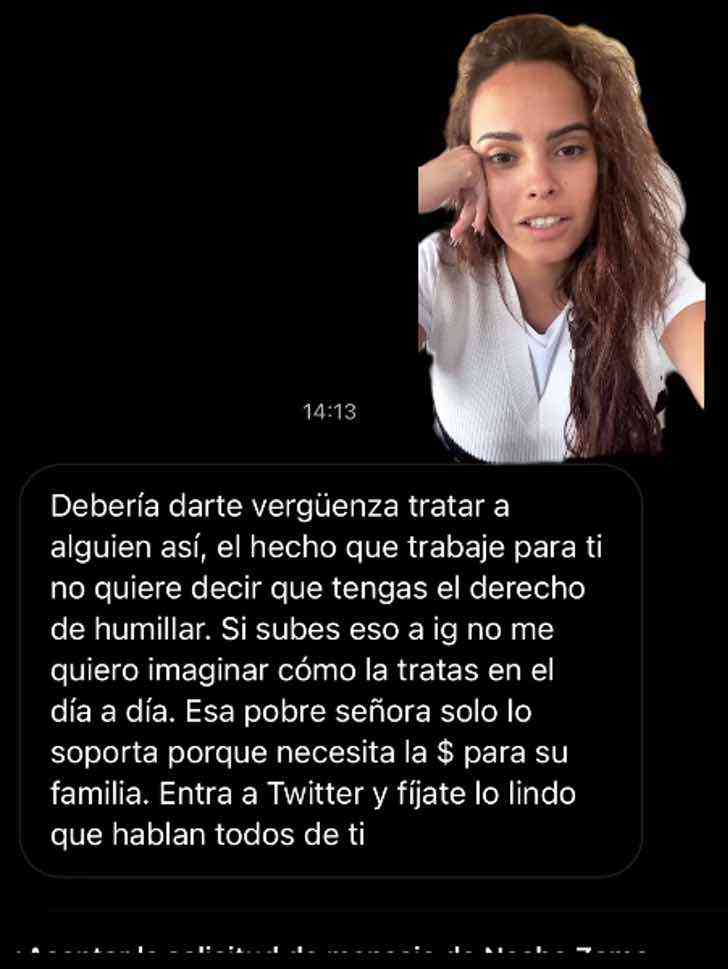This screenshot has height=969, width=728.
Task: Tap the word imaginar in the message
Action: [208, 671]
